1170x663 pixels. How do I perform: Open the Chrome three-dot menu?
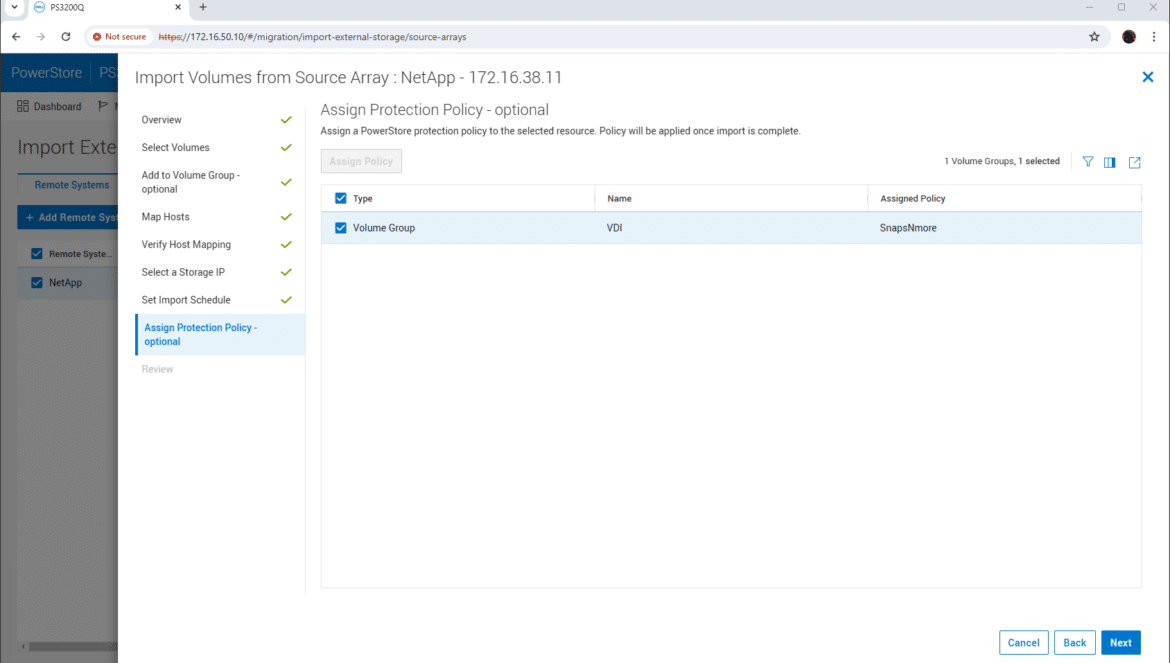[x=1154, y=37]
